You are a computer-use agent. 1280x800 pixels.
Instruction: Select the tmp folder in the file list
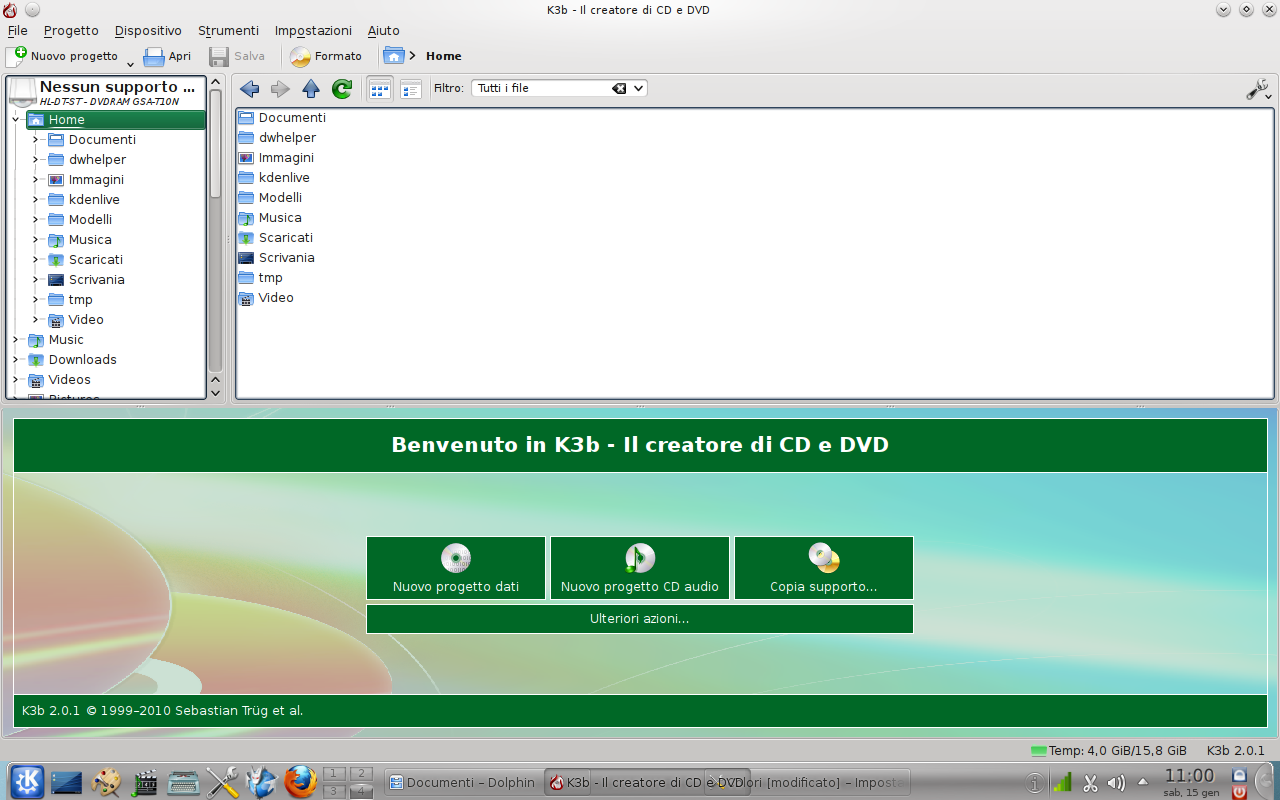[261, 277]
